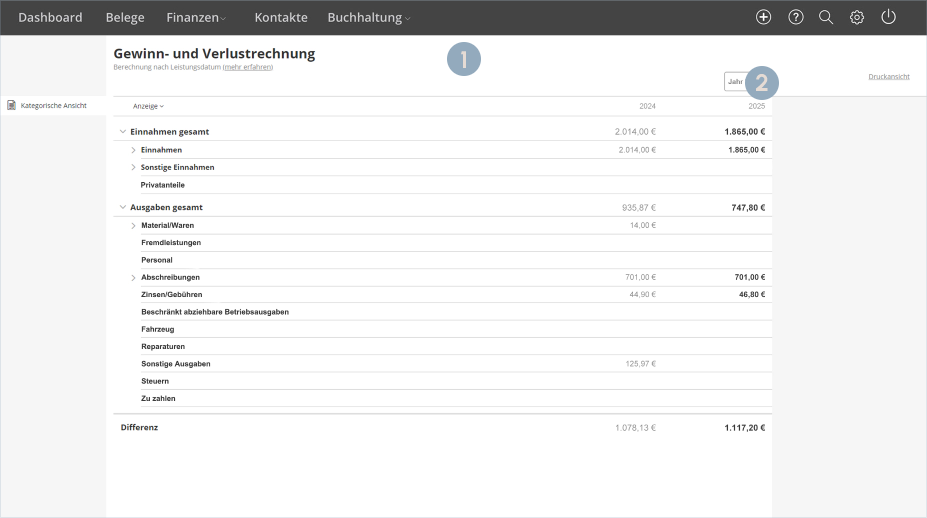
Task: Expand the Abschreibungen row
Action: pyautogui.click(x=133, y=277)
